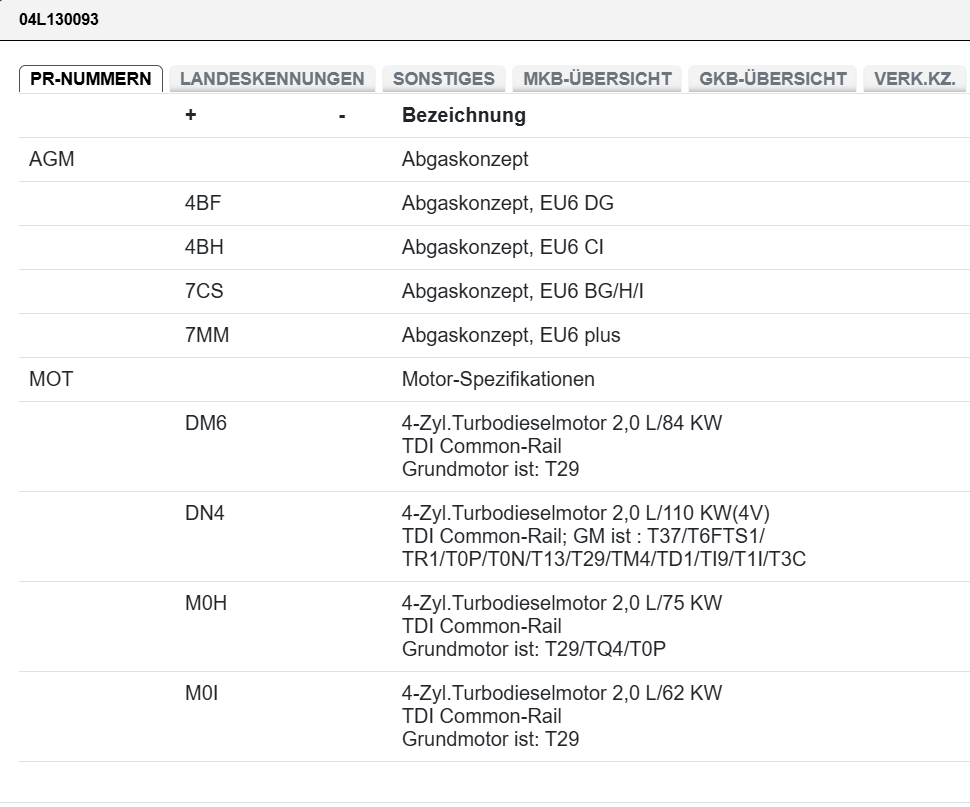
Task: Select engine code DM6
Action: click(206, 424)
